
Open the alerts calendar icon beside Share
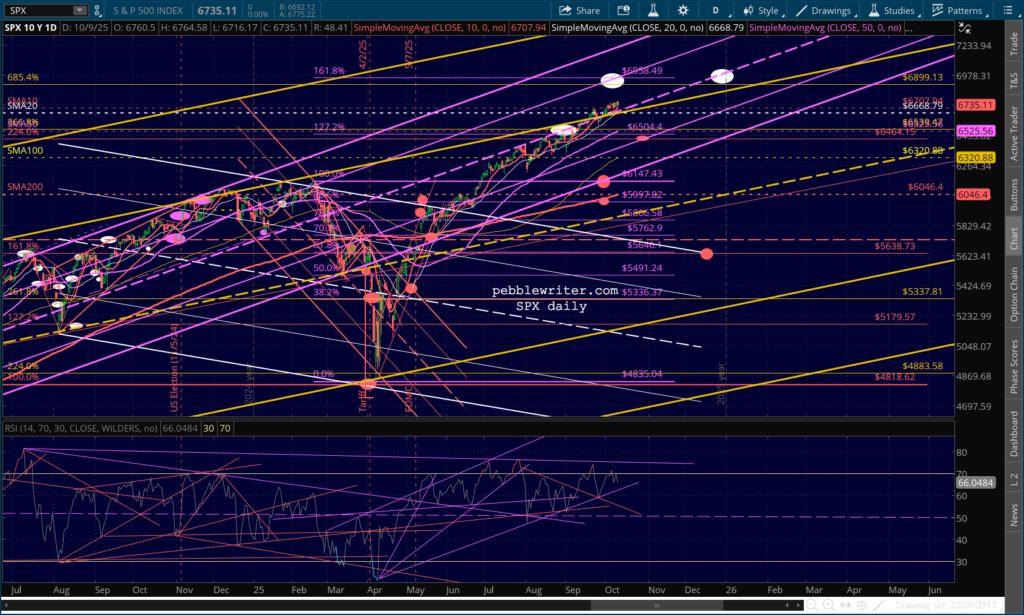624,10
